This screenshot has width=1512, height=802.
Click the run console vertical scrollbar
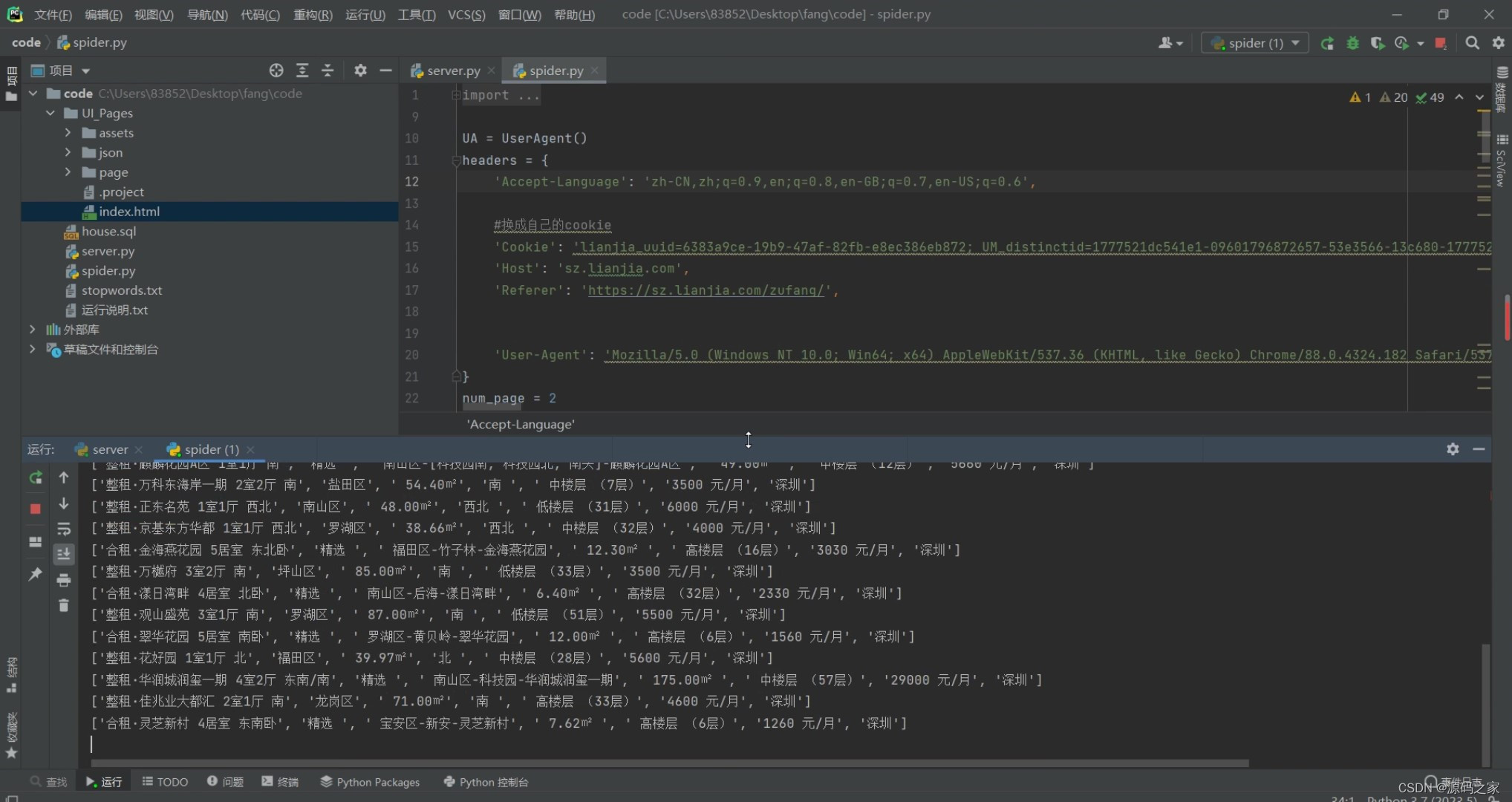click(1485, 704)
